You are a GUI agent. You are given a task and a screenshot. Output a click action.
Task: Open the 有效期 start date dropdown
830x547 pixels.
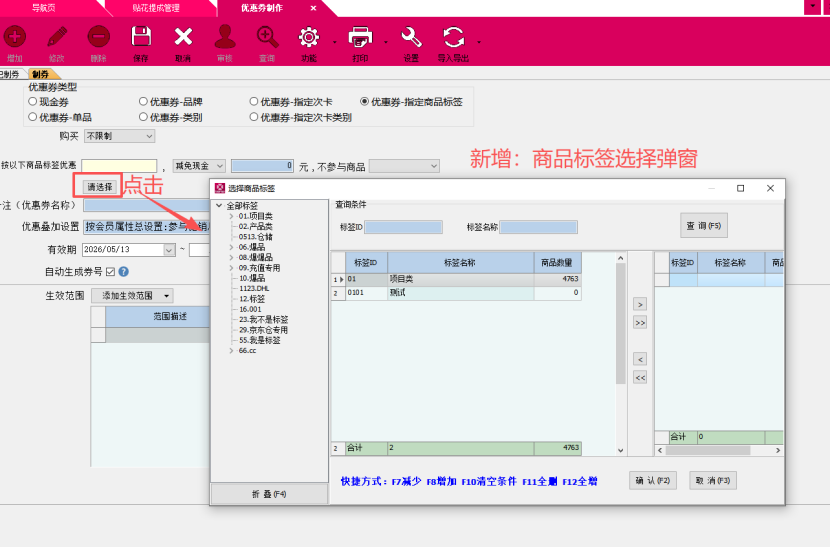point(169,249)
